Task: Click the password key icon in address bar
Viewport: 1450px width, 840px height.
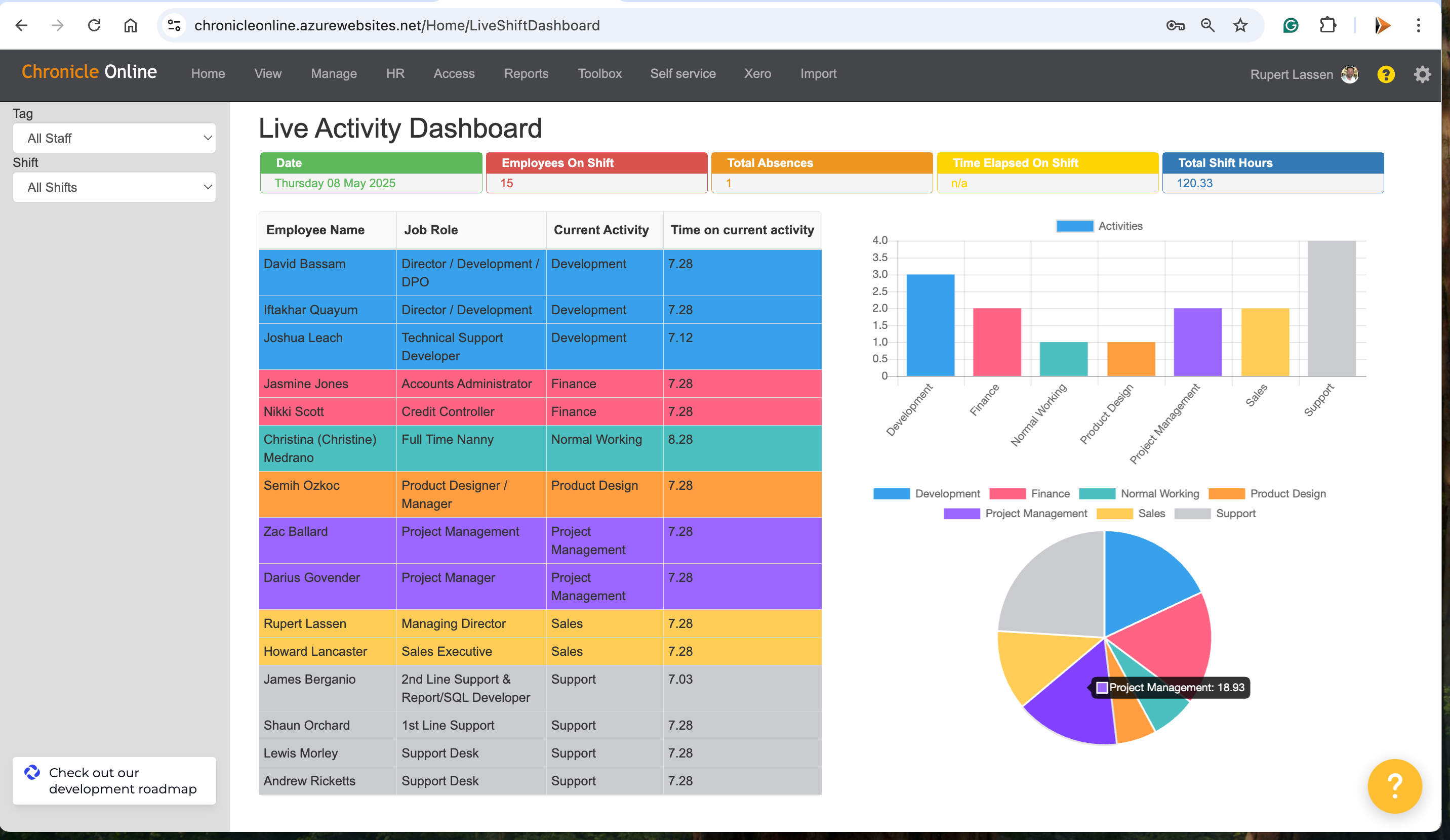Action: [x=1175, y=25]
